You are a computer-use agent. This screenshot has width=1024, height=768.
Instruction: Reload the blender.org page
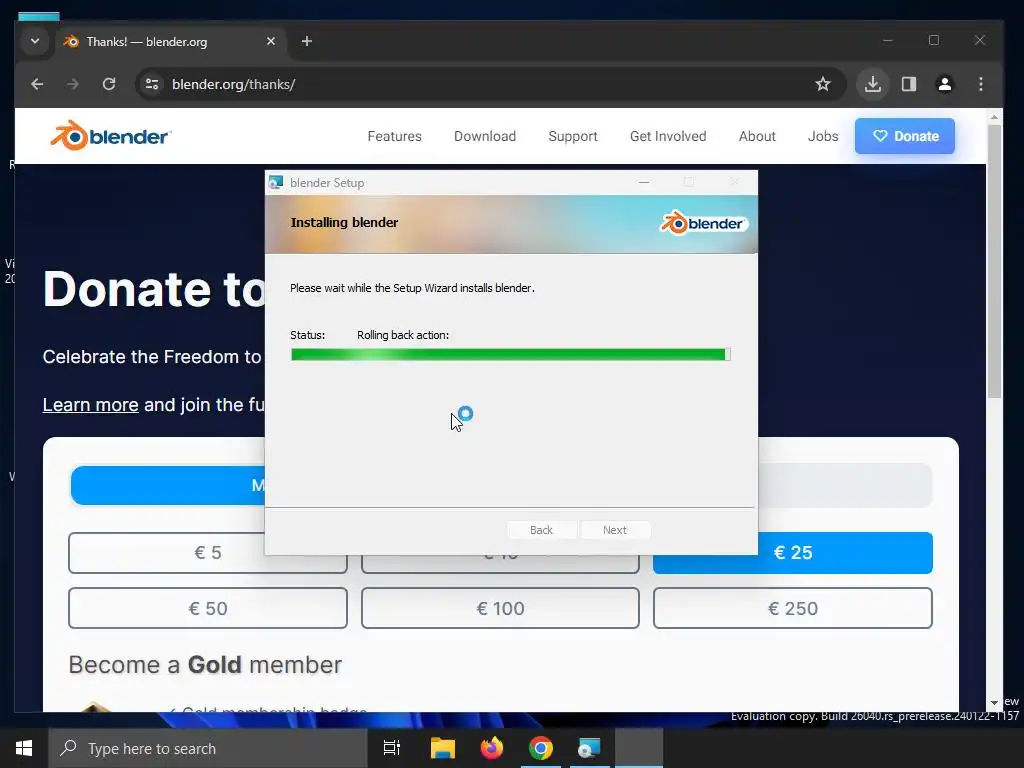(109, 84)
